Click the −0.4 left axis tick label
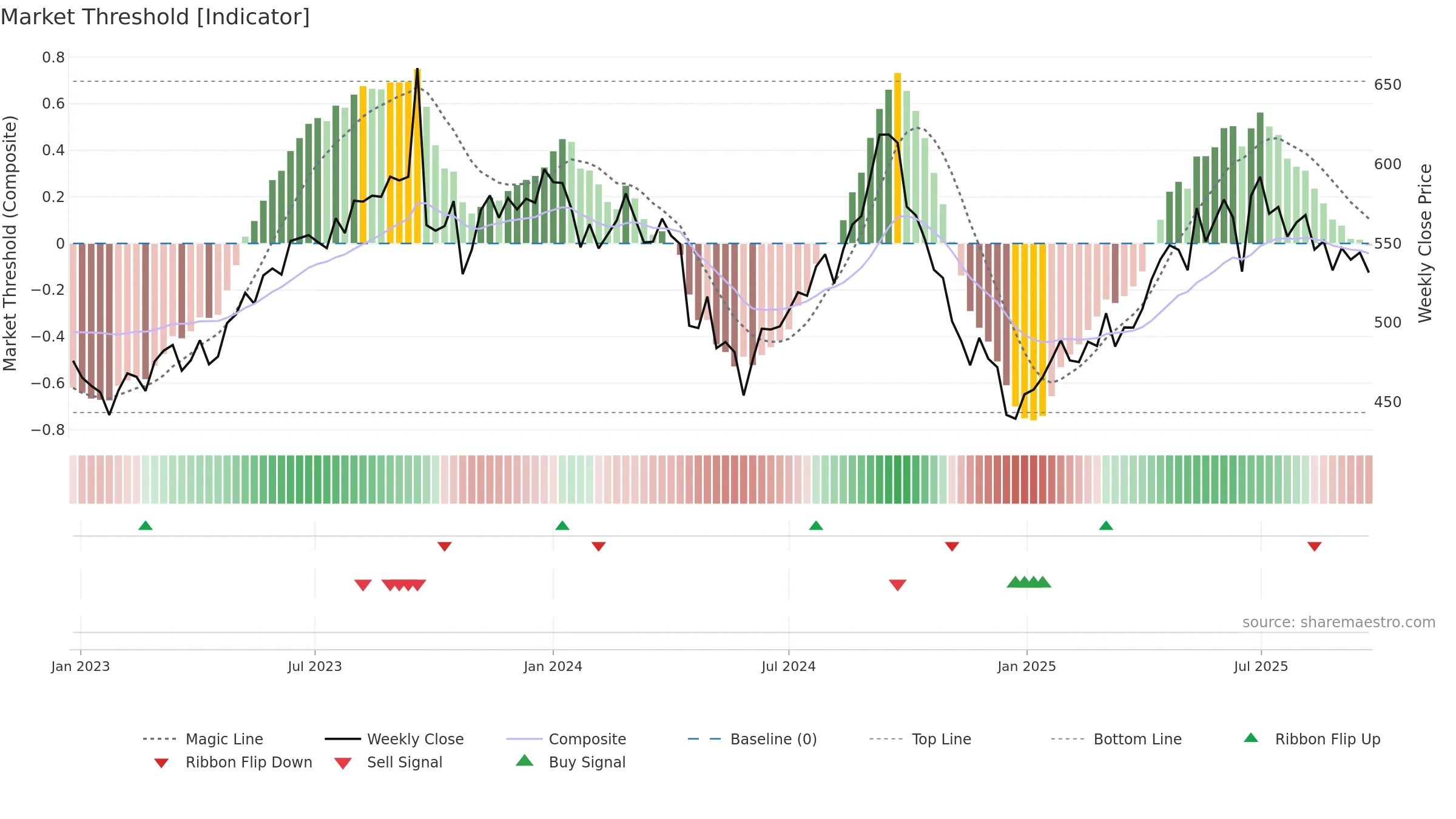1456x819 pixels. tap(48, 337)
